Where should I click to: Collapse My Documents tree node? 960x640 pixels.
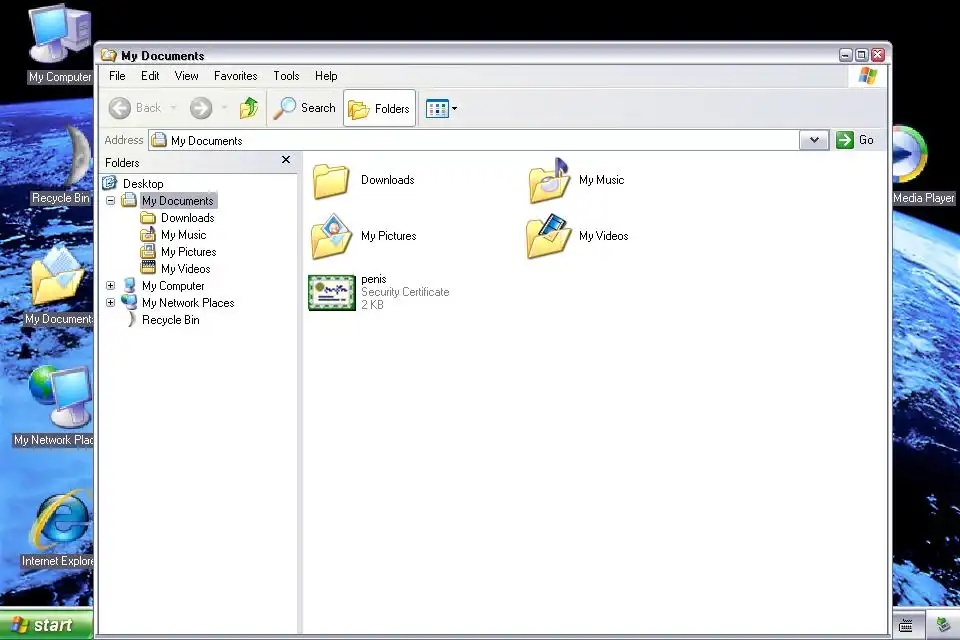click(x=110, y=200)
